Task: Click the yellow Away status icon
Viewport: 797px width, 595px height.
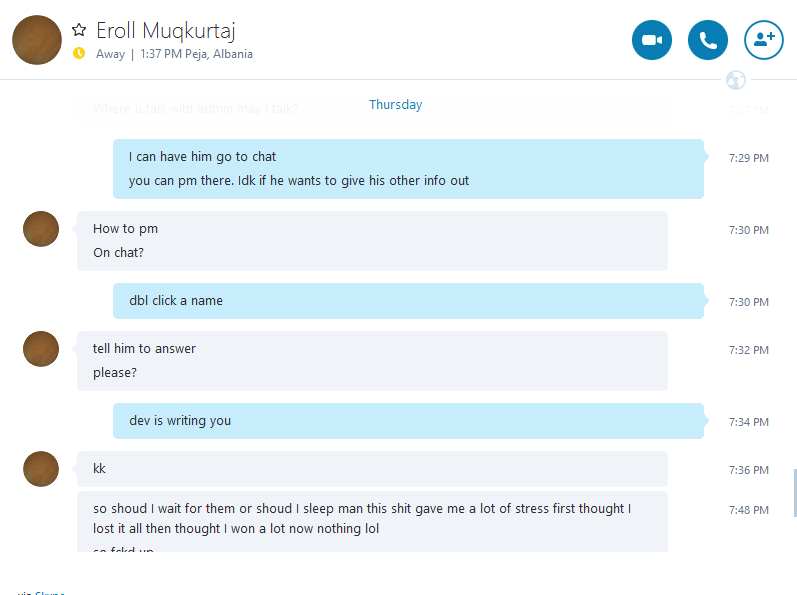Action: coord(79,53)
